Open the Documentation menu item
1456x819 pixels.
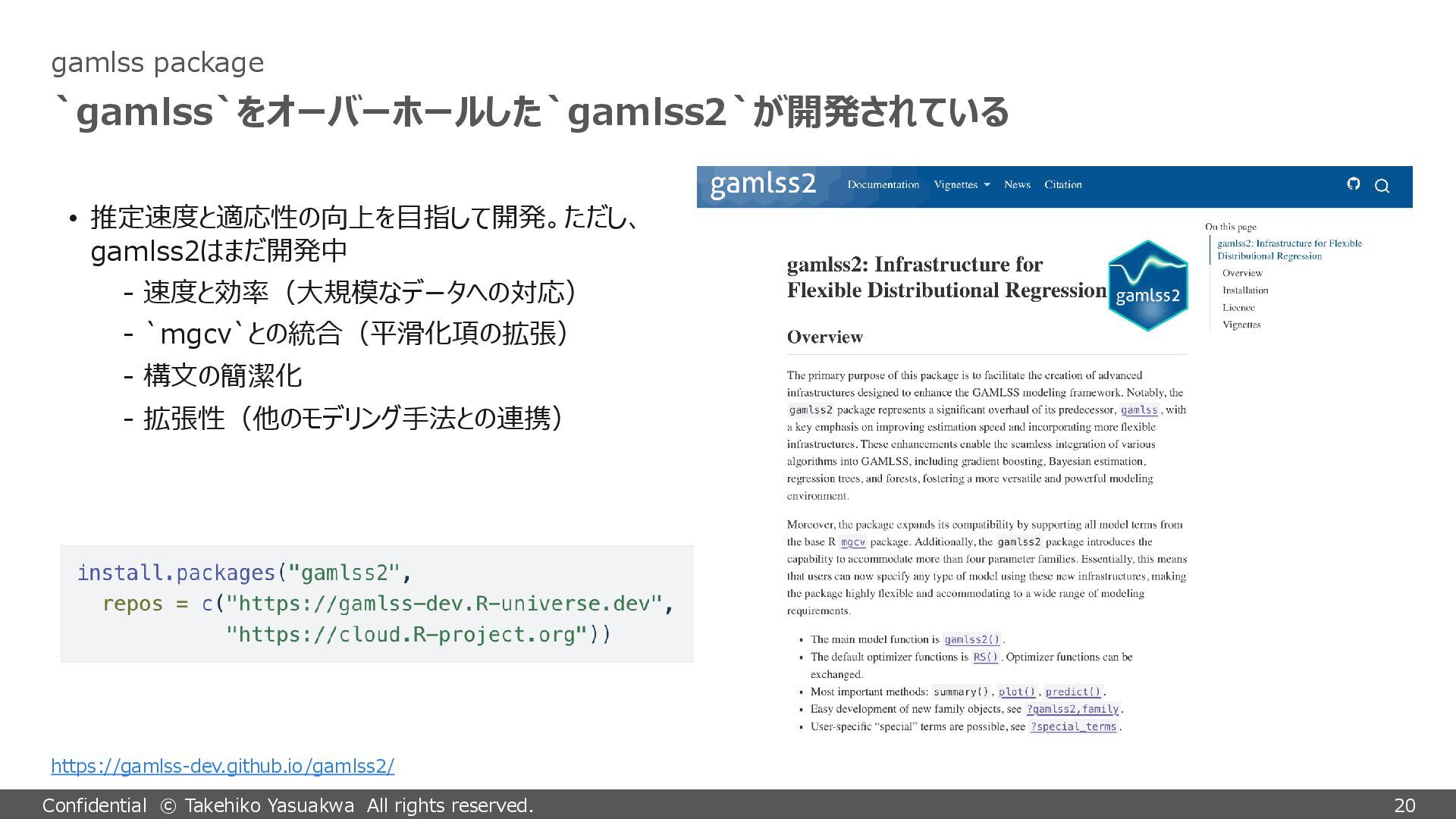(883, 184)
